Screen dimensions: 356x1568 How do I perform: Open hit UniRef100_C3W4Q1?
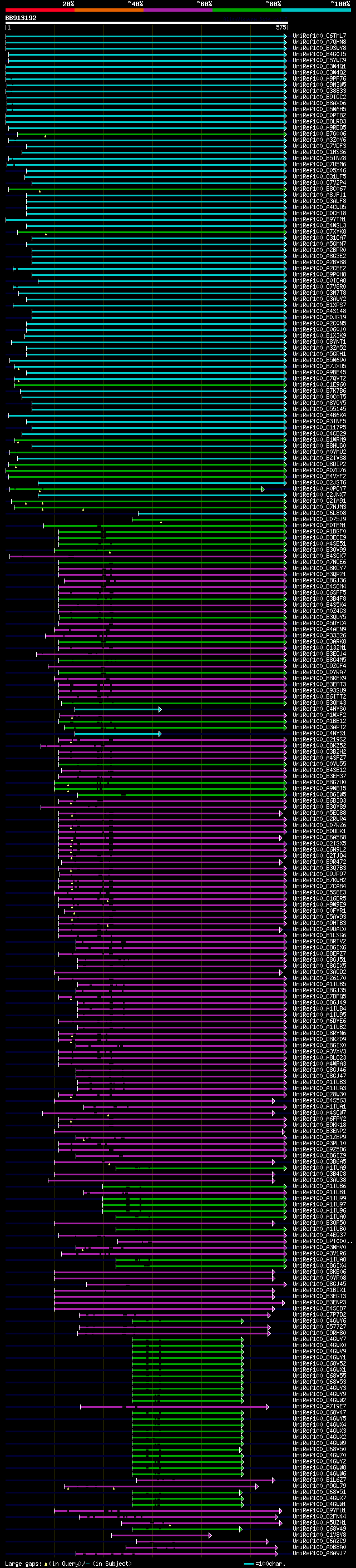[319, 66]
